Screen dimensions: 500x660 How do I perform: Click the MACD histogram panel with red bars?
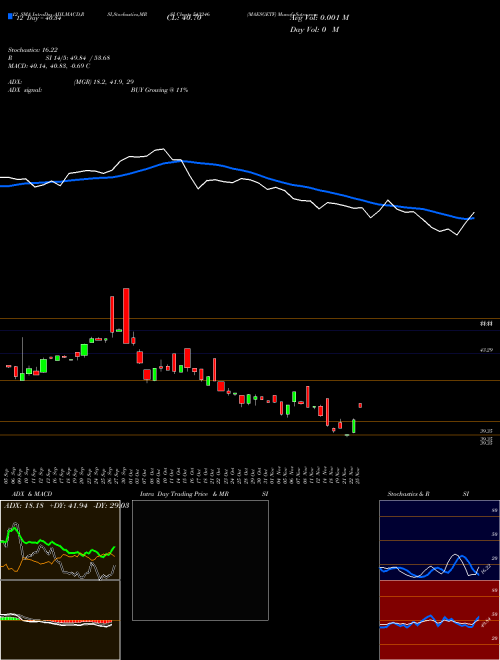pos(60,620)
